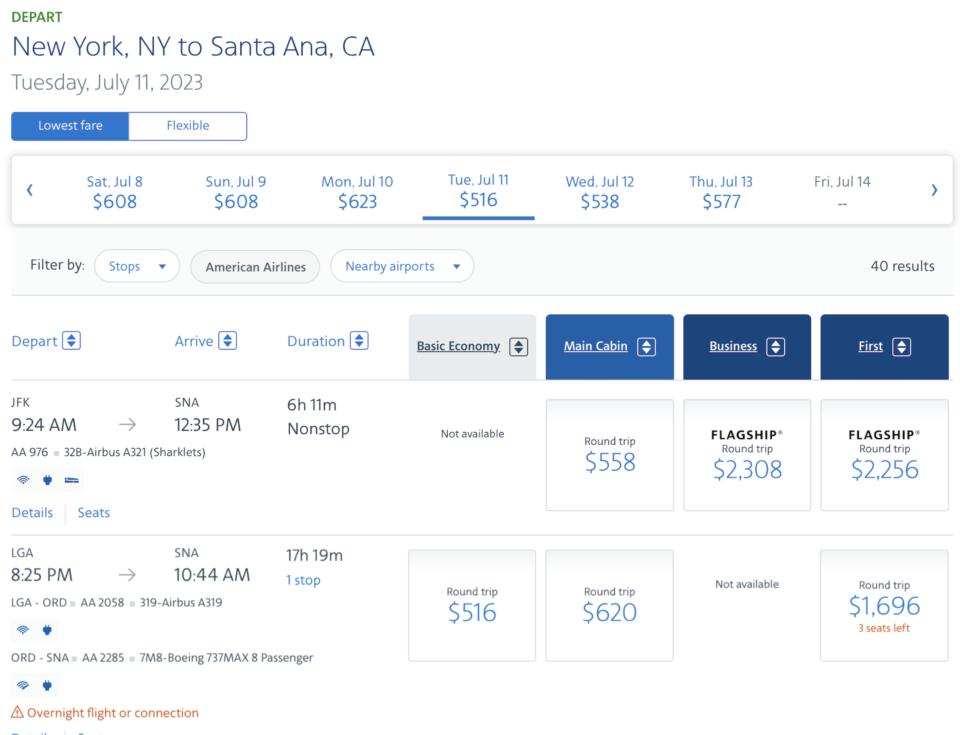The width and height of the screenshot is (960, 735).
Task: Select the $516 Basic Economy fare card
Action: [x=471, y=605]
